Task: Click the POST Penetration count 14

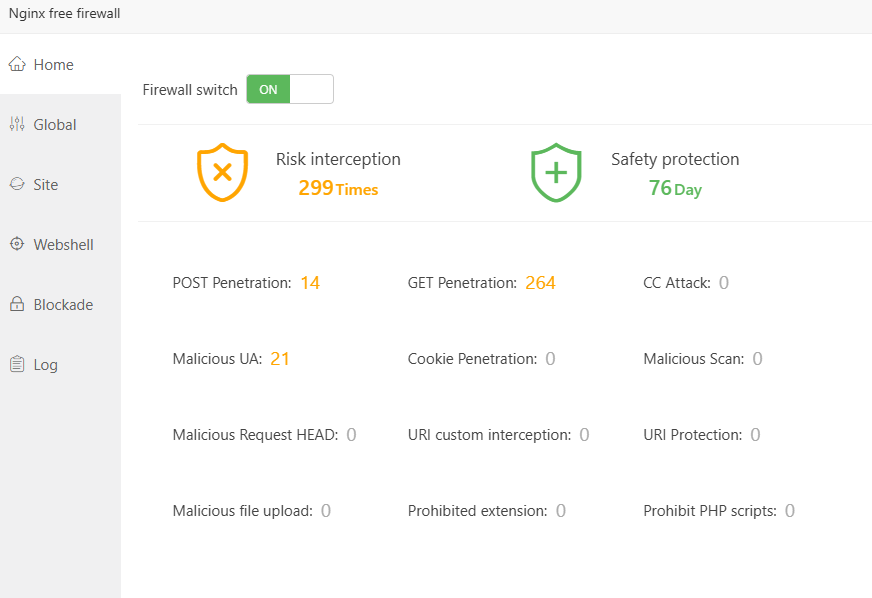Action: click(310, 283)
